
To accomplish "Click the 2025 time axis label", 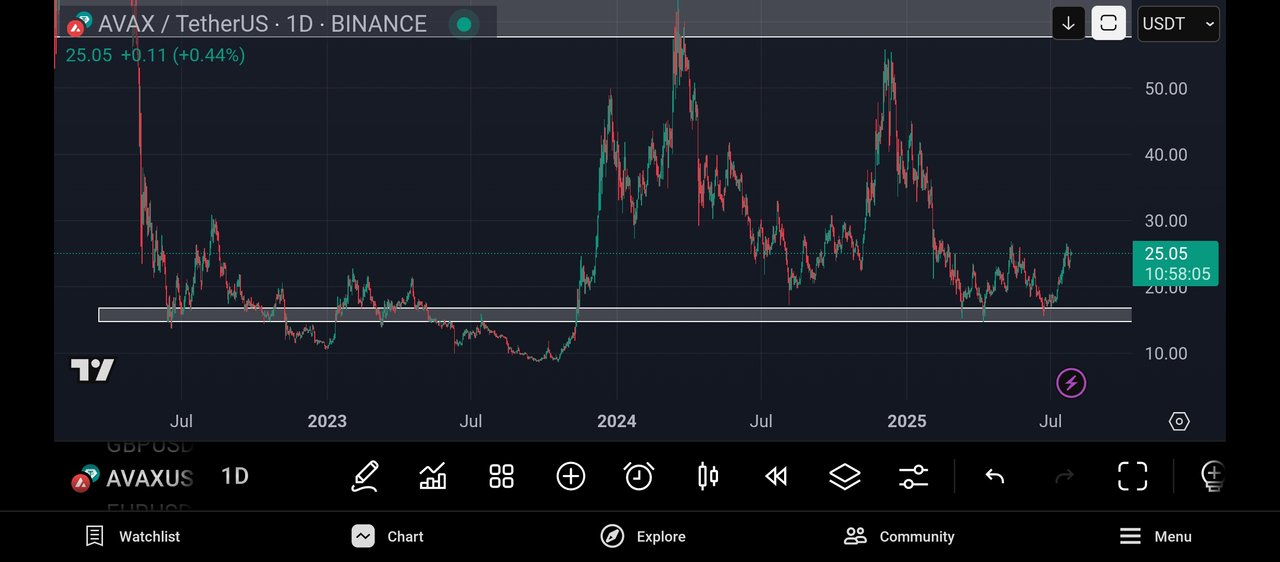I will click(907, 421).
